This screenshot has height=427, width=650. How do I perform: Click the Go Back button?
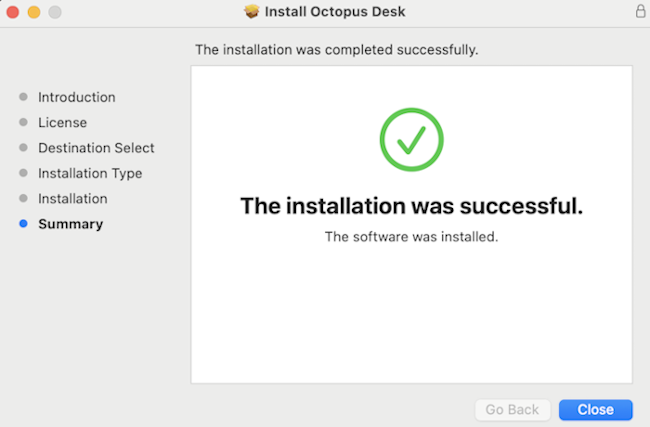pyautogui.click(x=512, y=410)
